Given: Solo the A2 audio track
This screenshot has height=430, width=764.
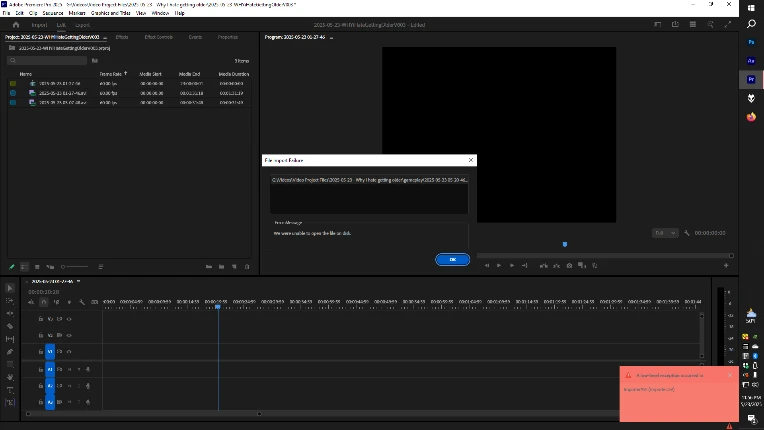Looking at the screenshot, I should click(x=79, y=386).
